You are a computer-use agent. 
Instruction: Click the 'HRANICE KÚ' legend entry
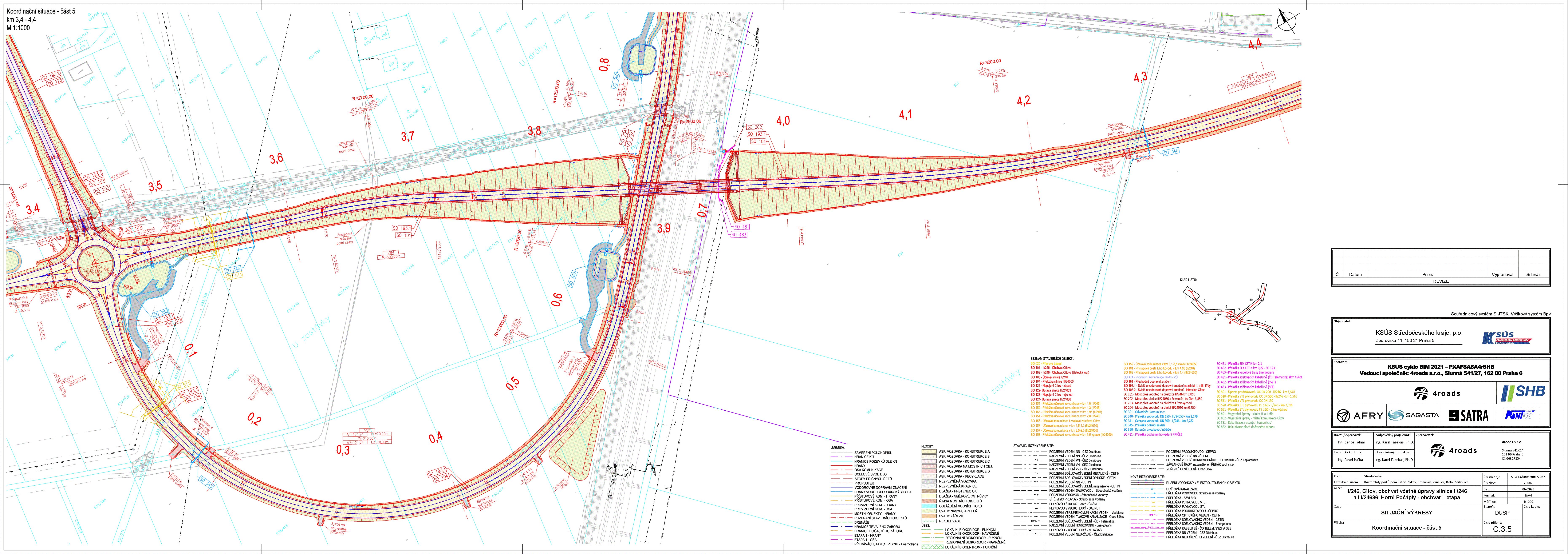pyautogui.click(x=864, y=457)
